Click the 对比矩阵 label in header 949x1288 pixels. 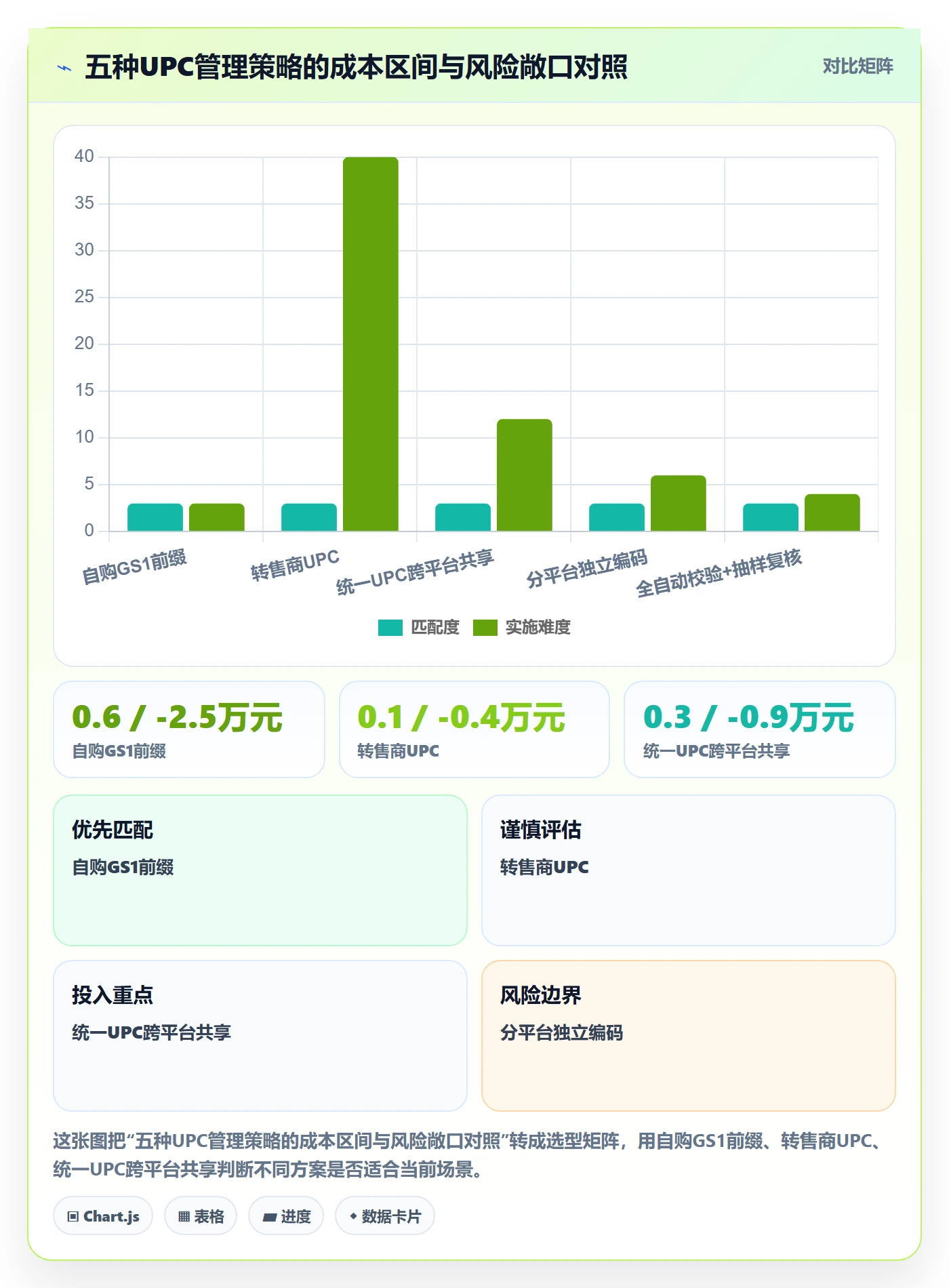[857, 66]
